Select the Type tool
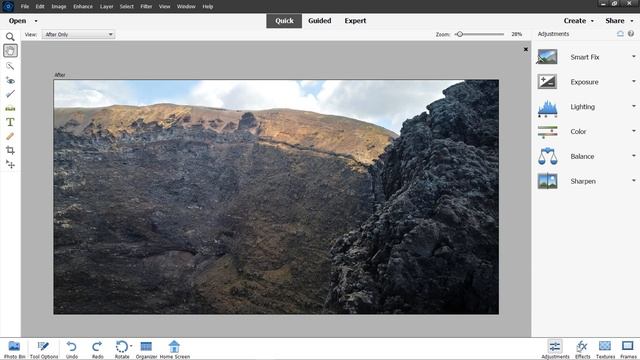 [x=10, y=122]
